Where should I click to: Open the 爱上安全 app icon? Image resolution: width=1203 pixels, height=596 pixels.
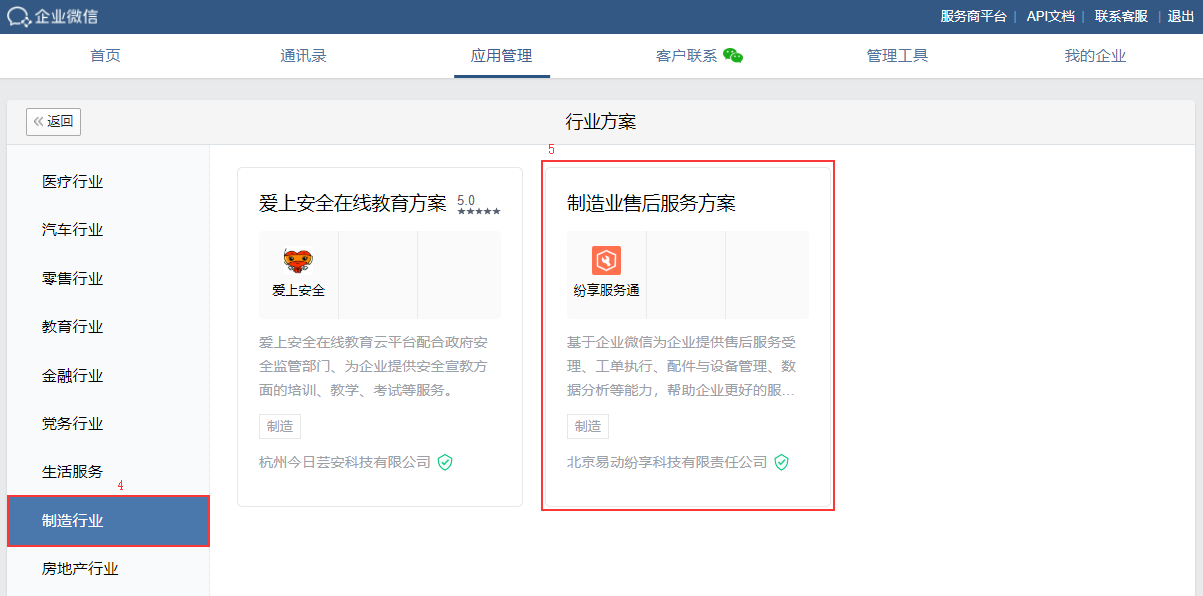pos(298,262)
